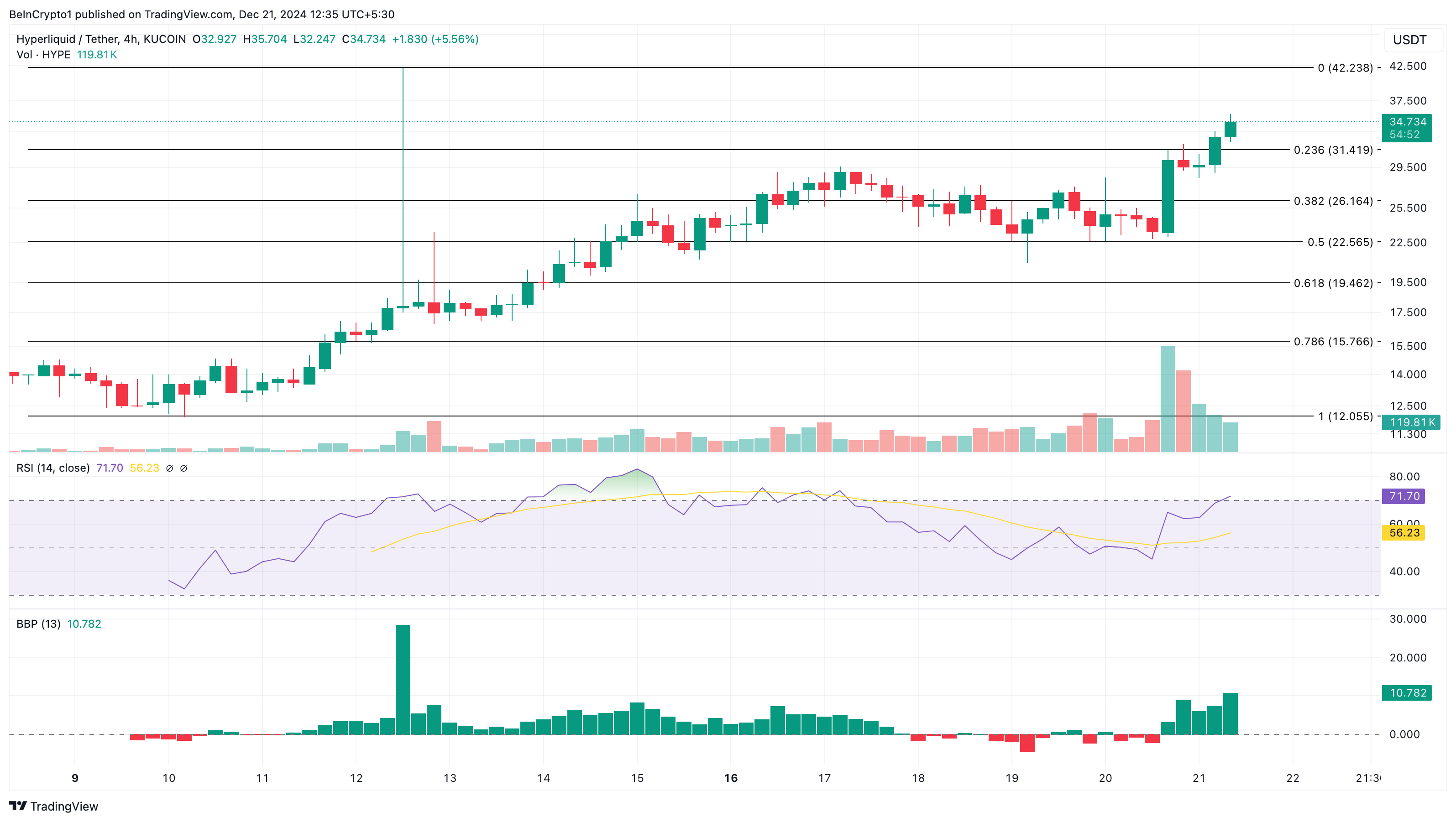The width and height of the screenshot is (1456, 822).
Task: Select the RSI (14, close) indicator legend
Action: [x=53, y=468]
